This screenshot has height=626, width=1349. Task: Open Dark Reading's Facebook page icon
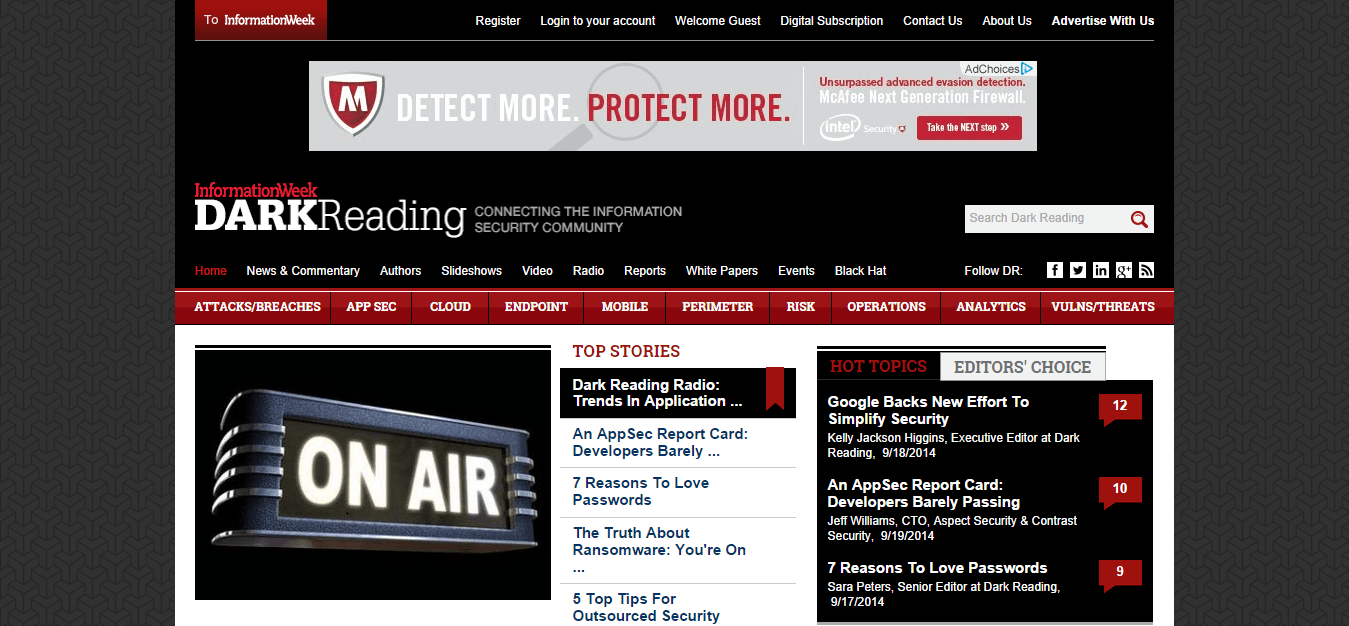1055,270
